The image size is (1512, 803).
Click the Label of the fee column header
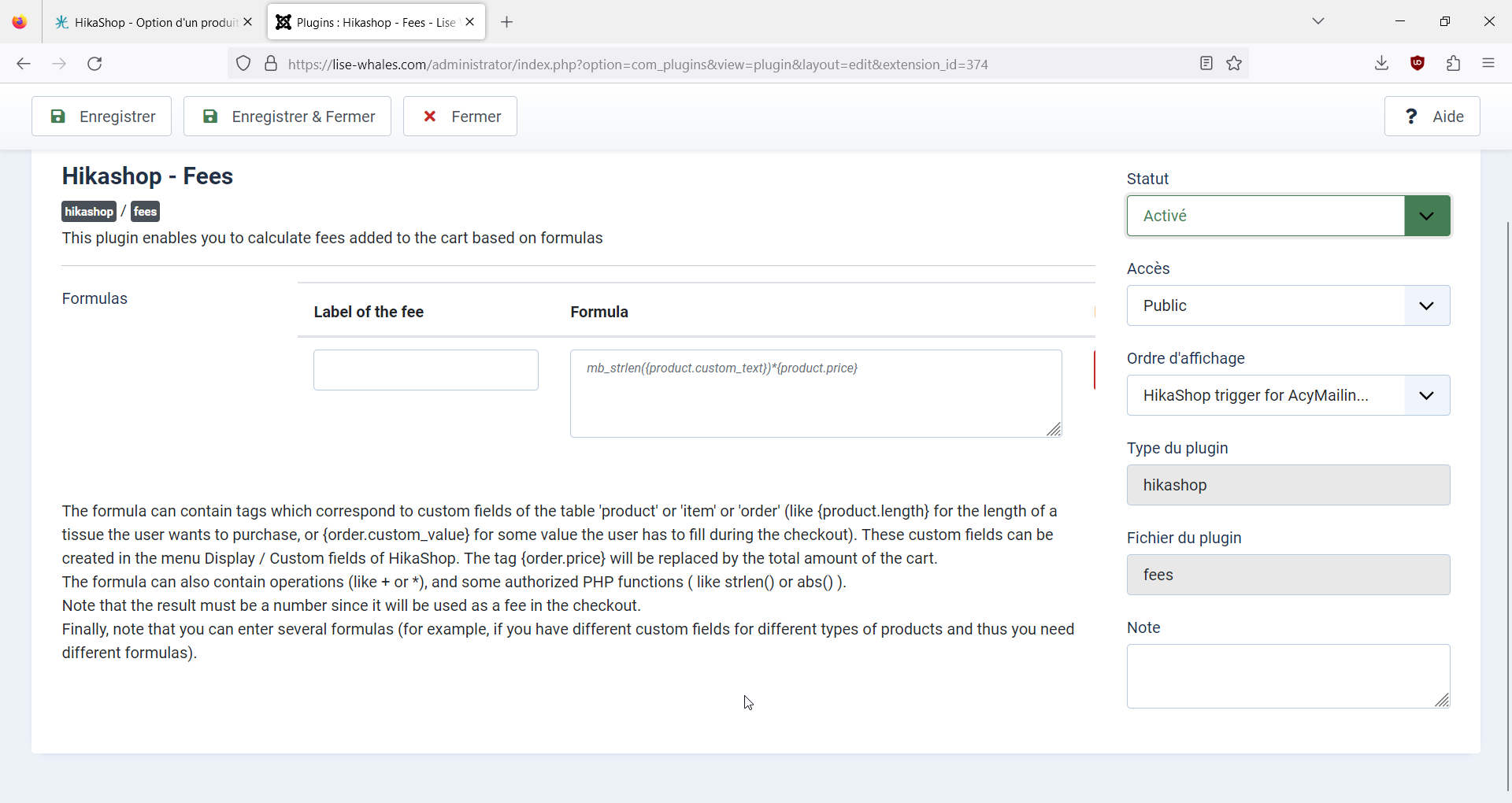(369, 312)
